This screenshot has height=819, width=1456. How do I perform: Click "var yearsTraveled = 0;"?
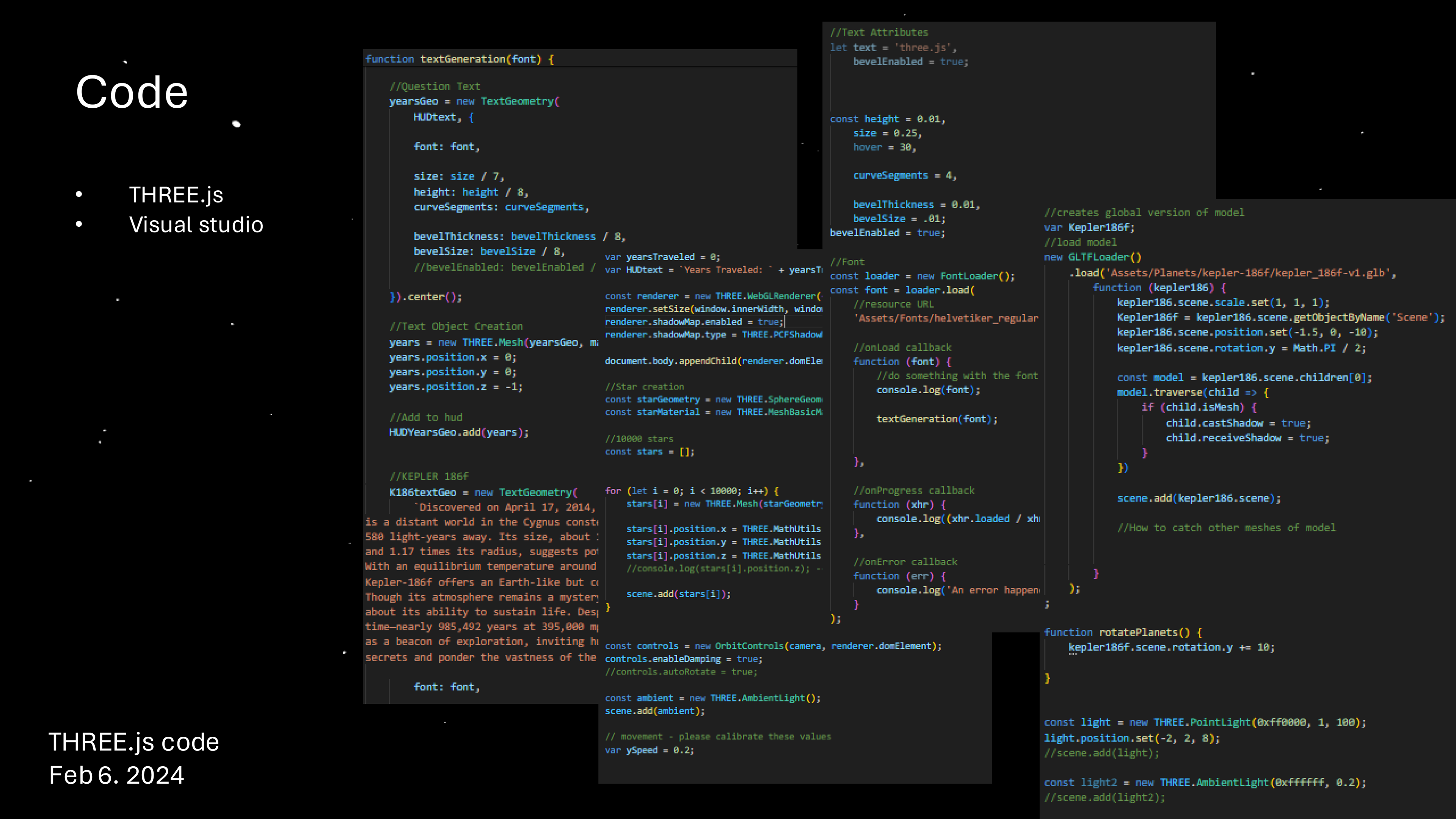663,257
